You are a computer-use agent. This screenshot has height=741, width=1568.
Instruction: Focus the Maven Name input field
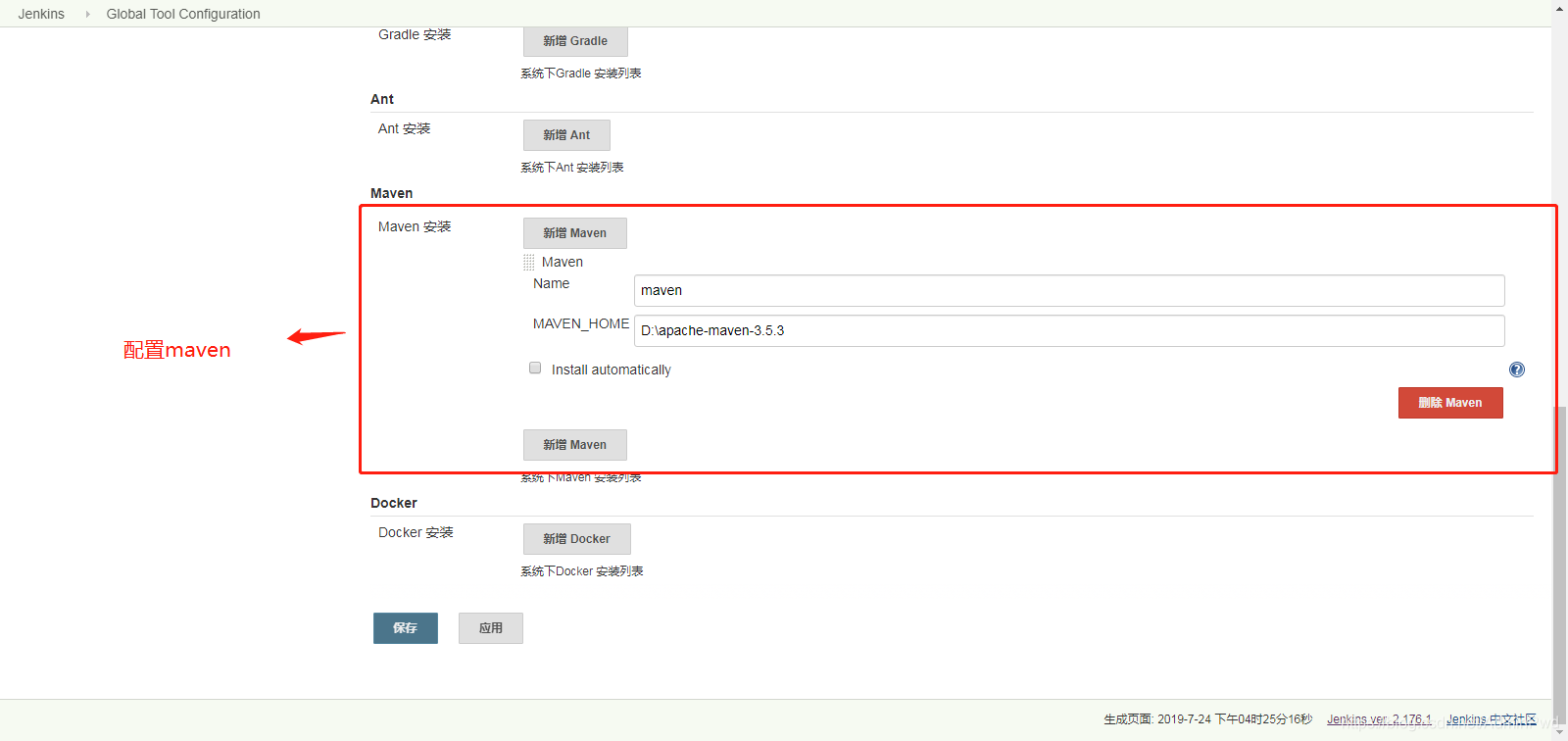(1069, 291)
